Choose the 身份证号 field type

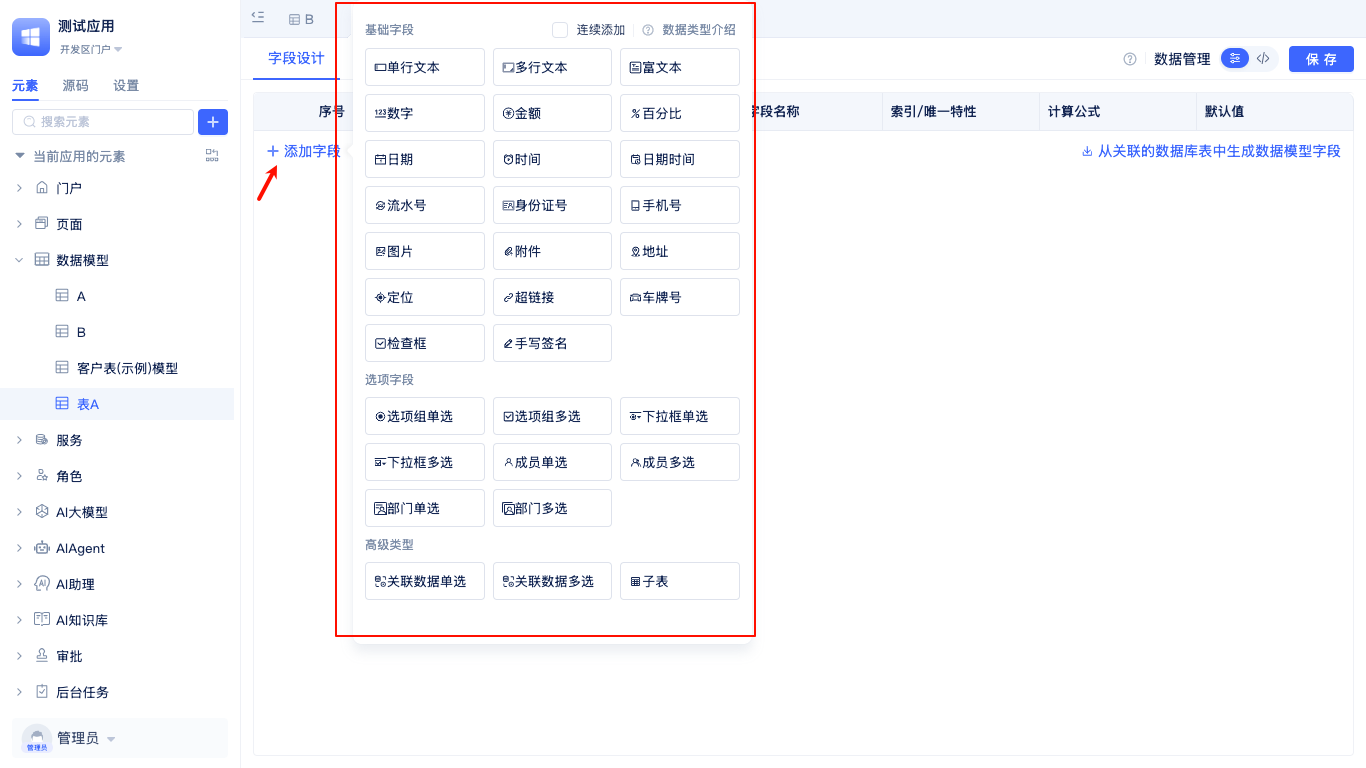[x=552, y=205]
